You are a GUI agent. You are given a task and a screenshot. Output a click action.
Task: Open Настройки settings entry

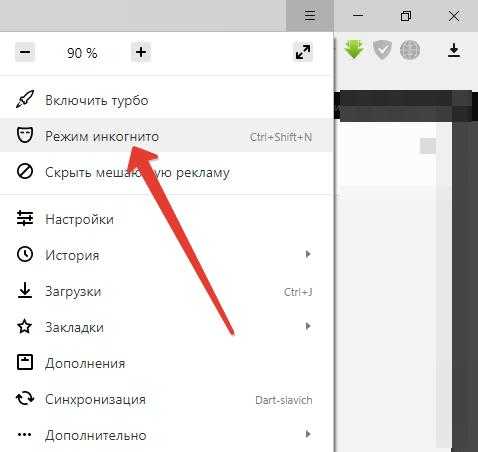click(166, 219)
